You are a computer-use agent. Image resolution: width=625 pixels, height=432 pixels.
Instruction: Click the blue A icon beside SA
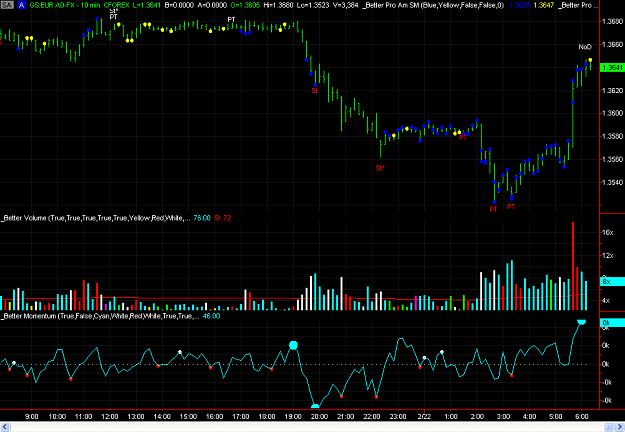pos(22,5)
